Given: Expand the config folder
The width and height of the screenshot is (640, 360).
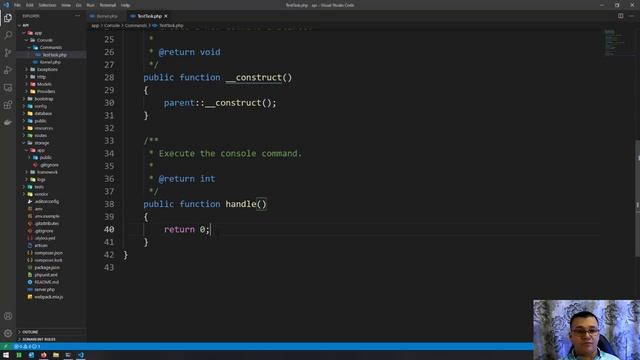Looking at the screenshot, I should pyautogui.click(x=40, y=107).
